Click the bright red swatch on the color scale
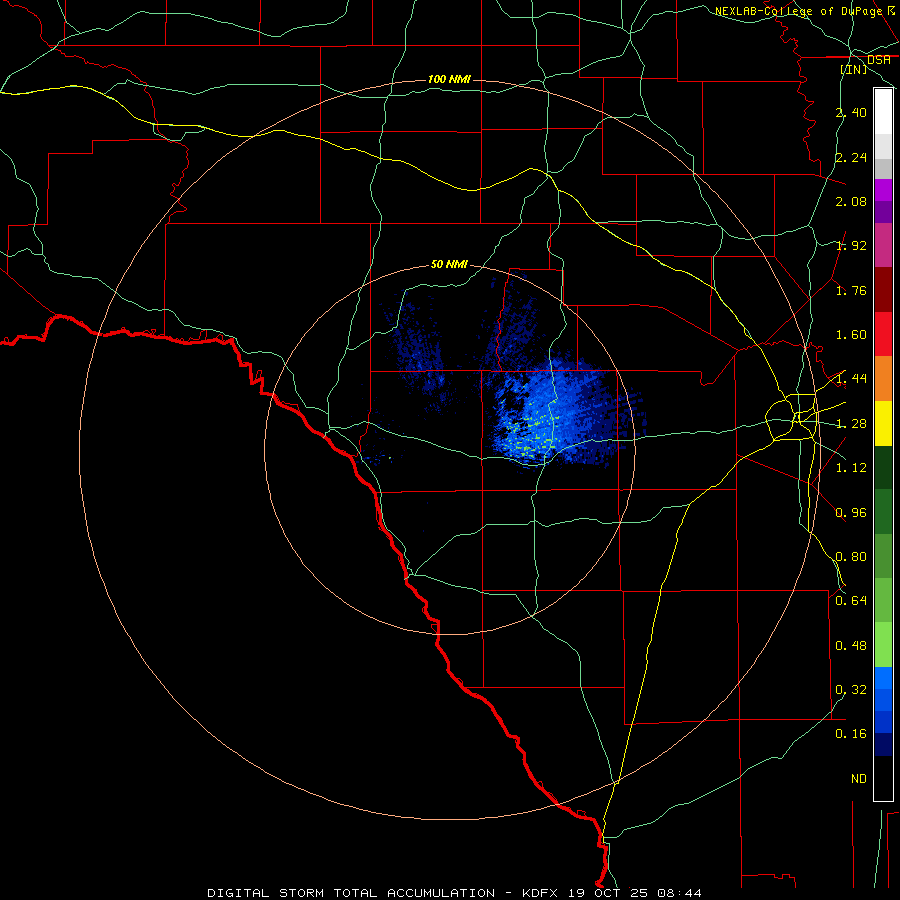 point(883,334)
